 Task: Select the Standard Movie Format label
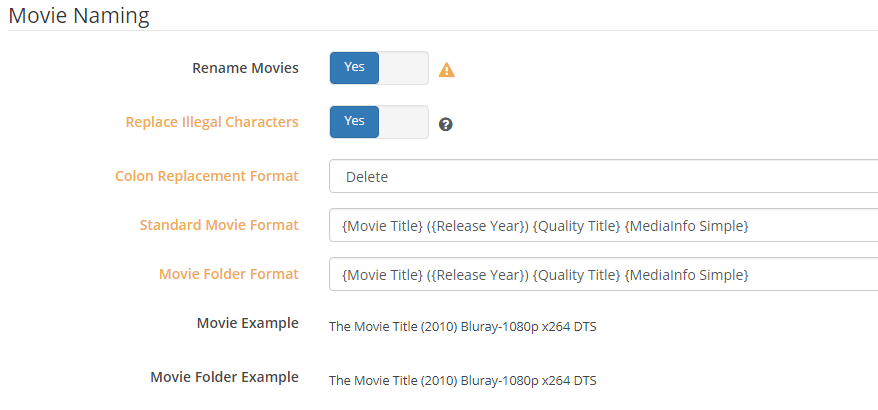(x=219, y=225)
